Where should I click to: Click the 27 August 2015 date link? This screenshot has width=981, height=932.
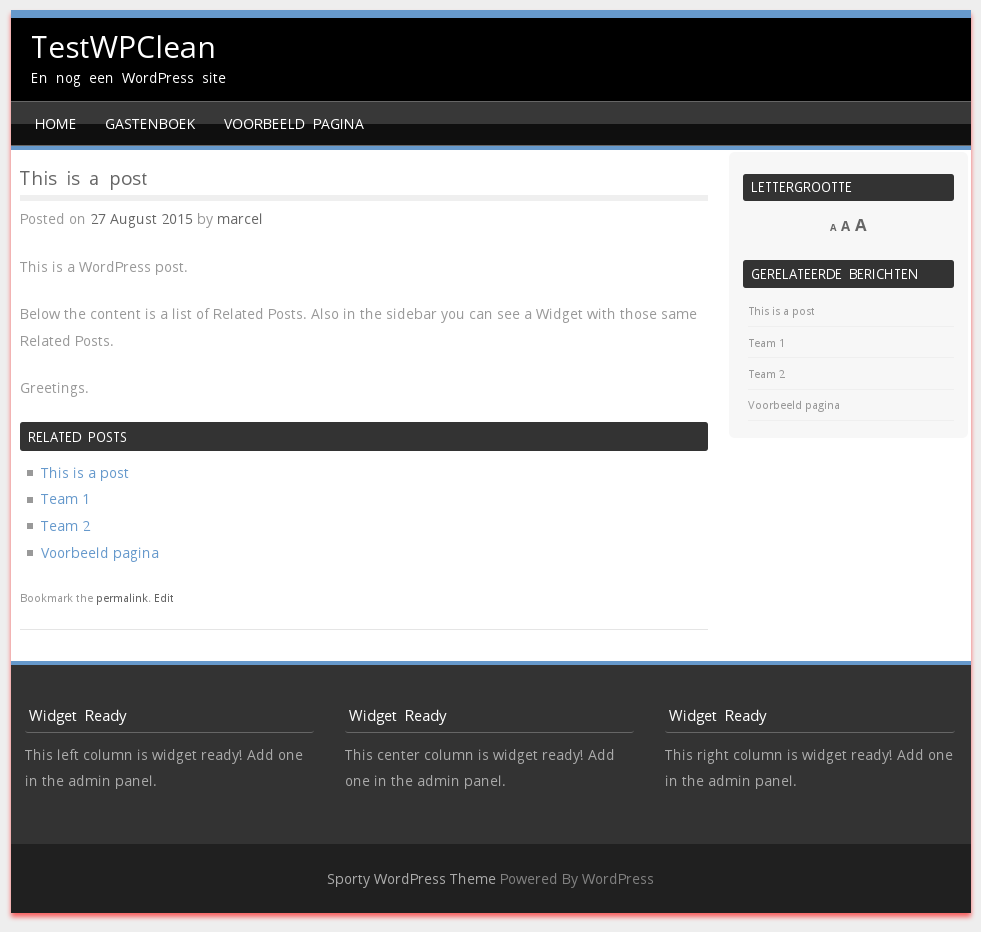[141, 219]
